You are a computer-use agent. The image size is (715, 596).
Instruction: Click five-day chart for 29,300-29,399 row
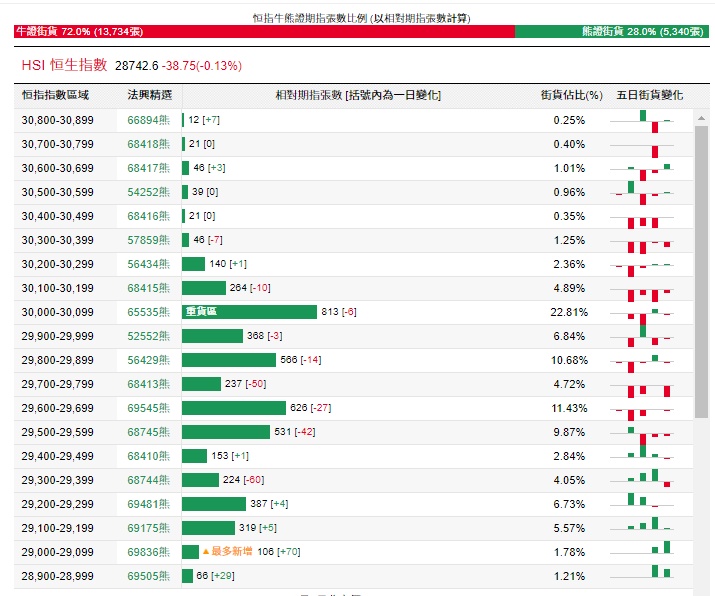click(642, 480)
